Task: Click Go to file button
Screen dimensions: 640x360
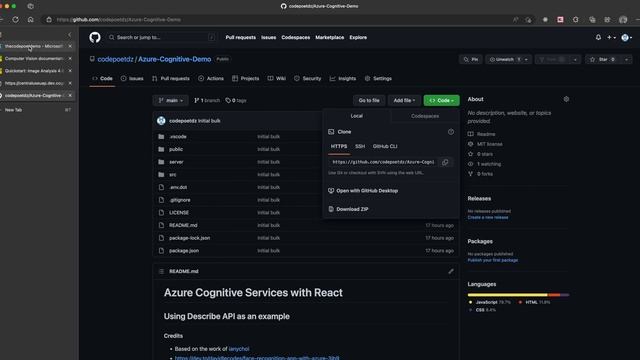Action: coord(369,100)
